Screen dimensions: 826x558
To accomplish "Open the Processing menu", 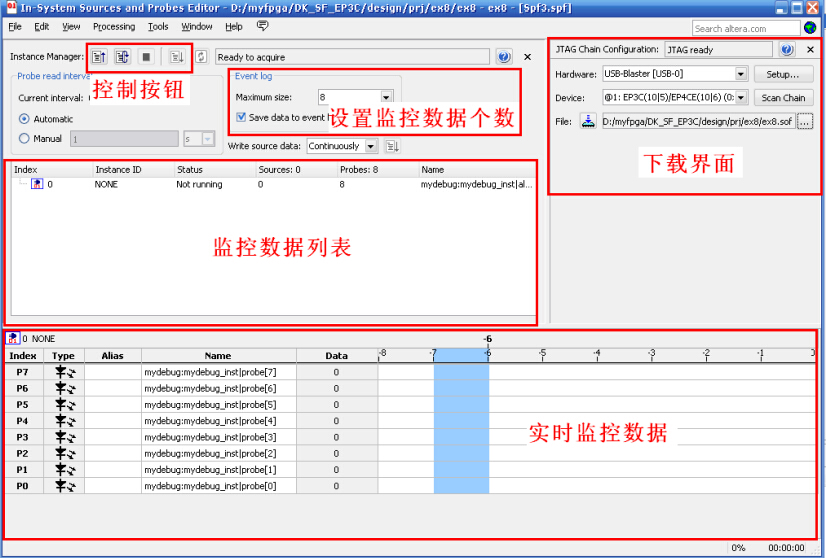I will 114,27.
